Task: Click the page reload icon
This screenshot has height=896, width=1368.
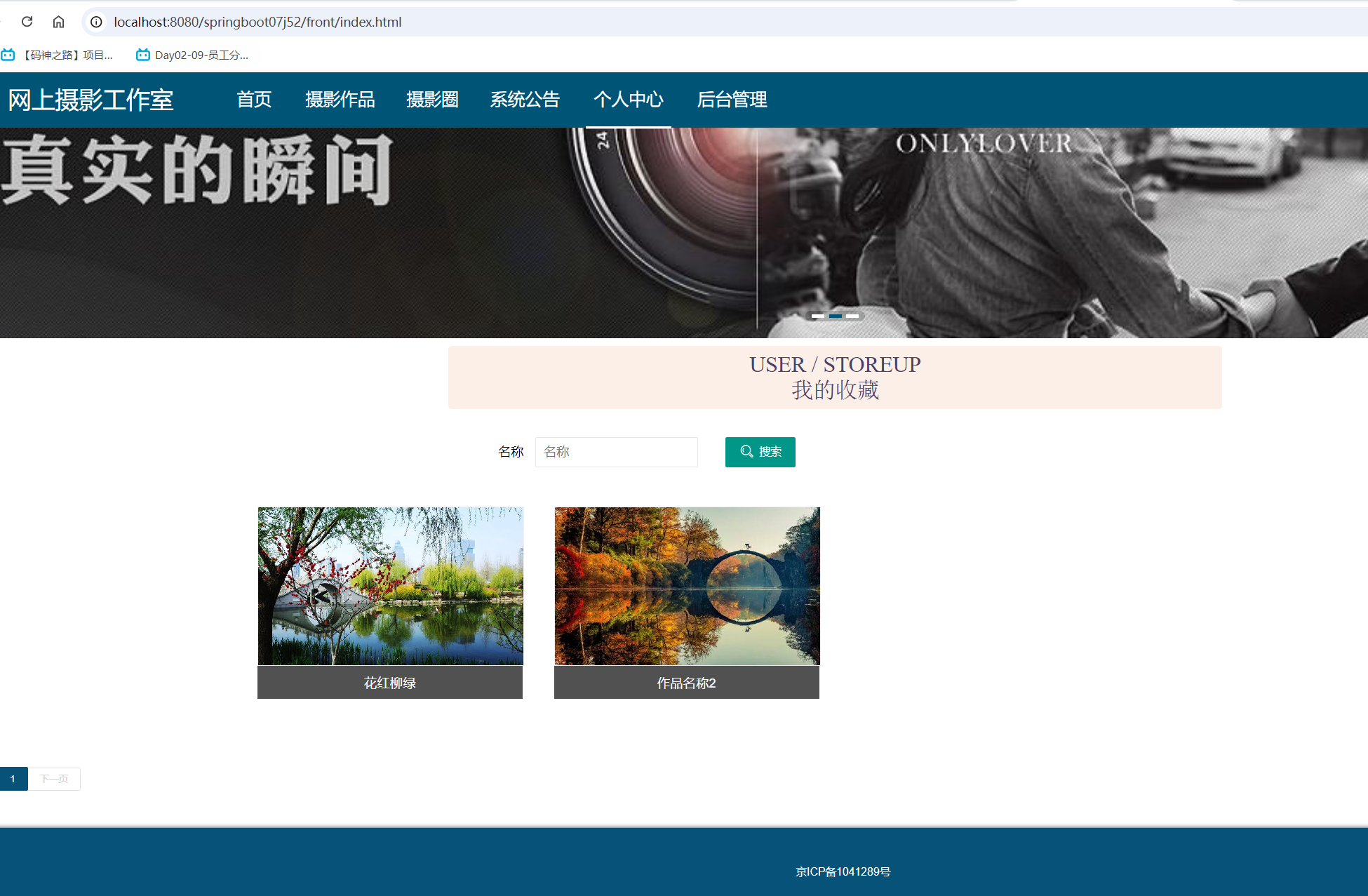Action: [x=27, y=22]
